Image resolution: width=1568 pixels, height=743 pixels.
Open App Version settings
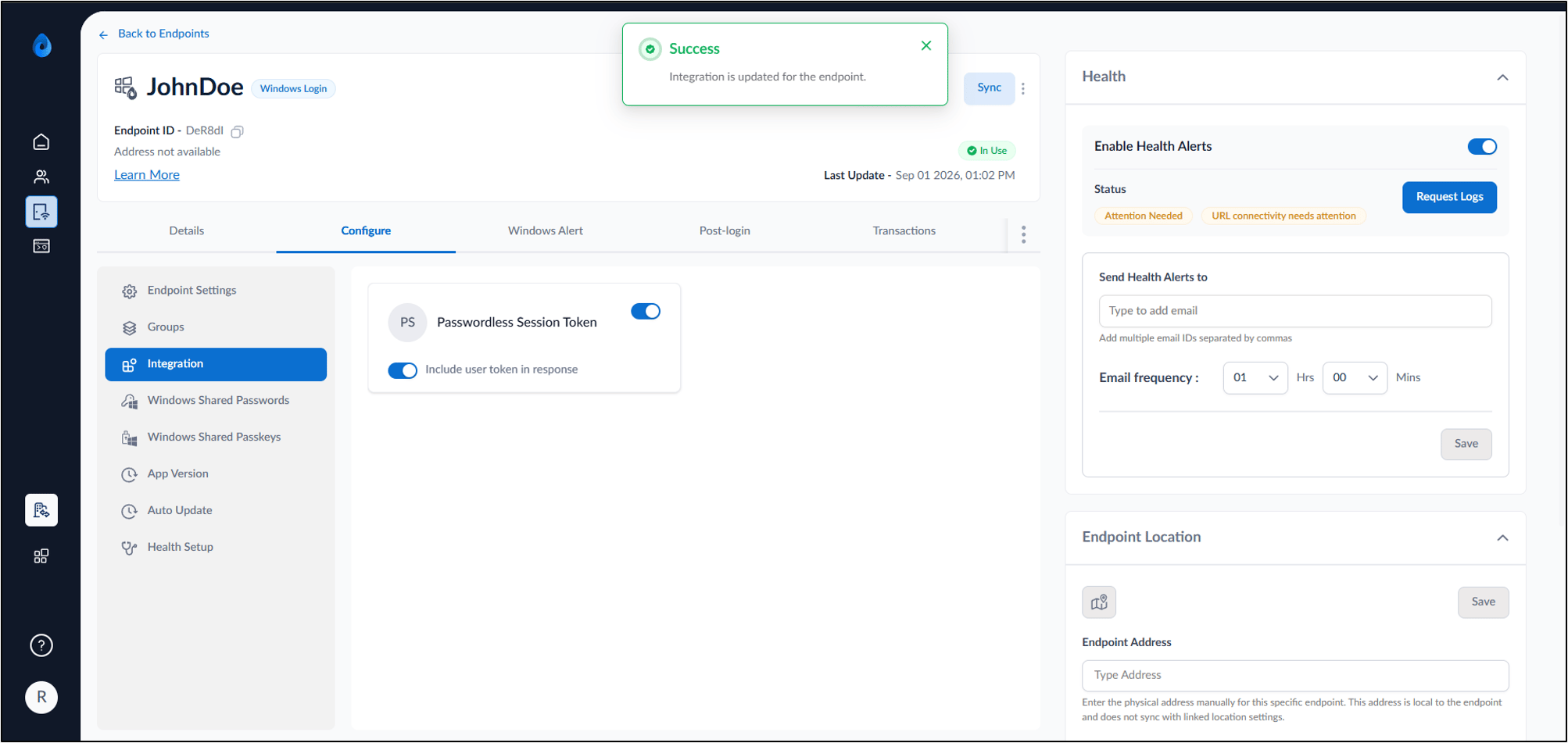[216, 474]
